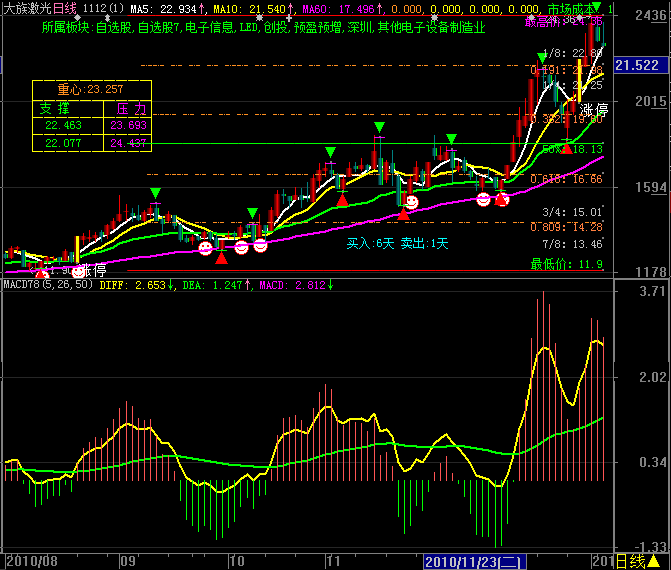
Task: Click leftmost smiley of three near October
Action: (x=205, y=247)
